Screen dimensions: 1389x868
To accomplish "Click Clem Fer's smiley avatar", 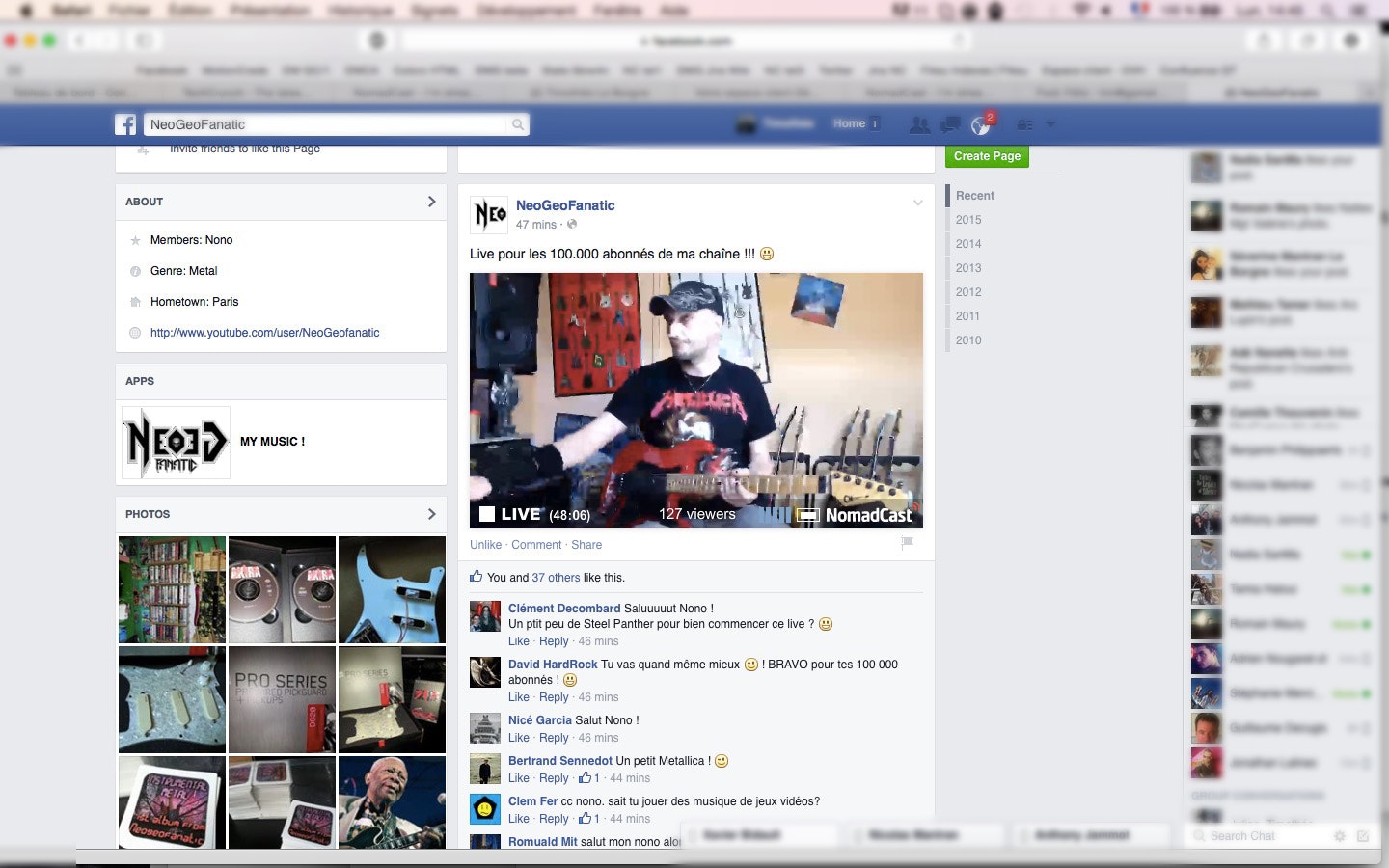I will (485, 808).
